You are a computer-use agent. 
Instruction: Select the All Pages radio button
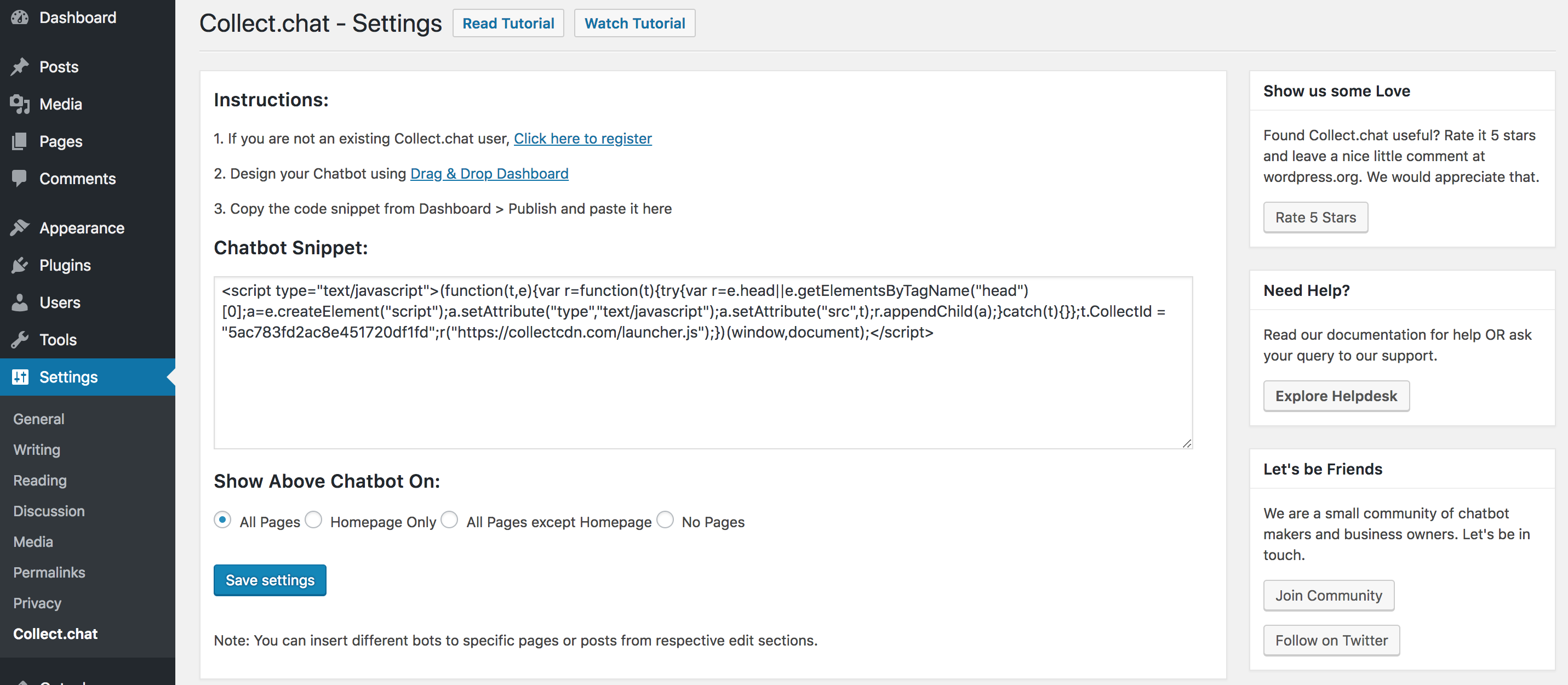click(x=223, y=520)
